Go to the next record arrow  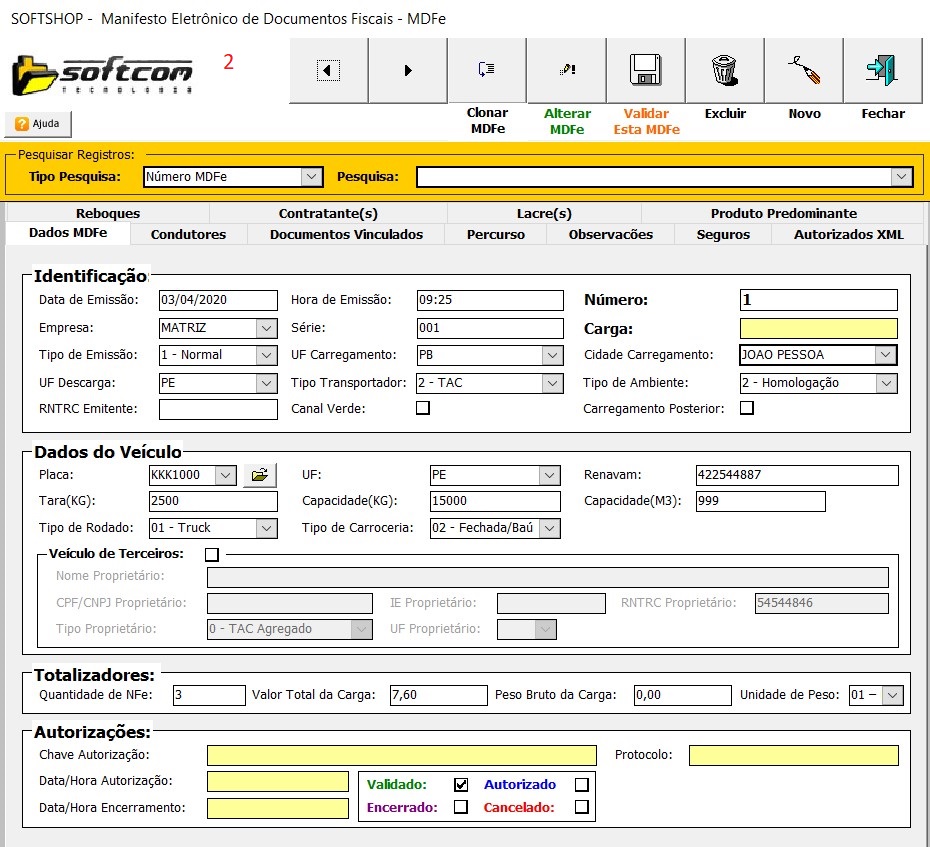407,70
